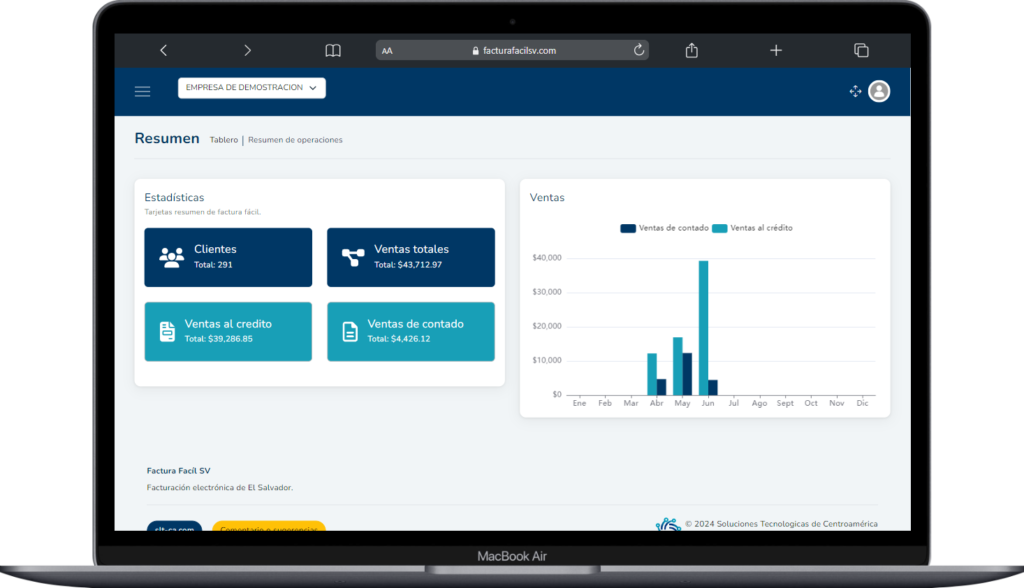
Task: Open the Ventas al credito card
Action: (x=228, y=332)
